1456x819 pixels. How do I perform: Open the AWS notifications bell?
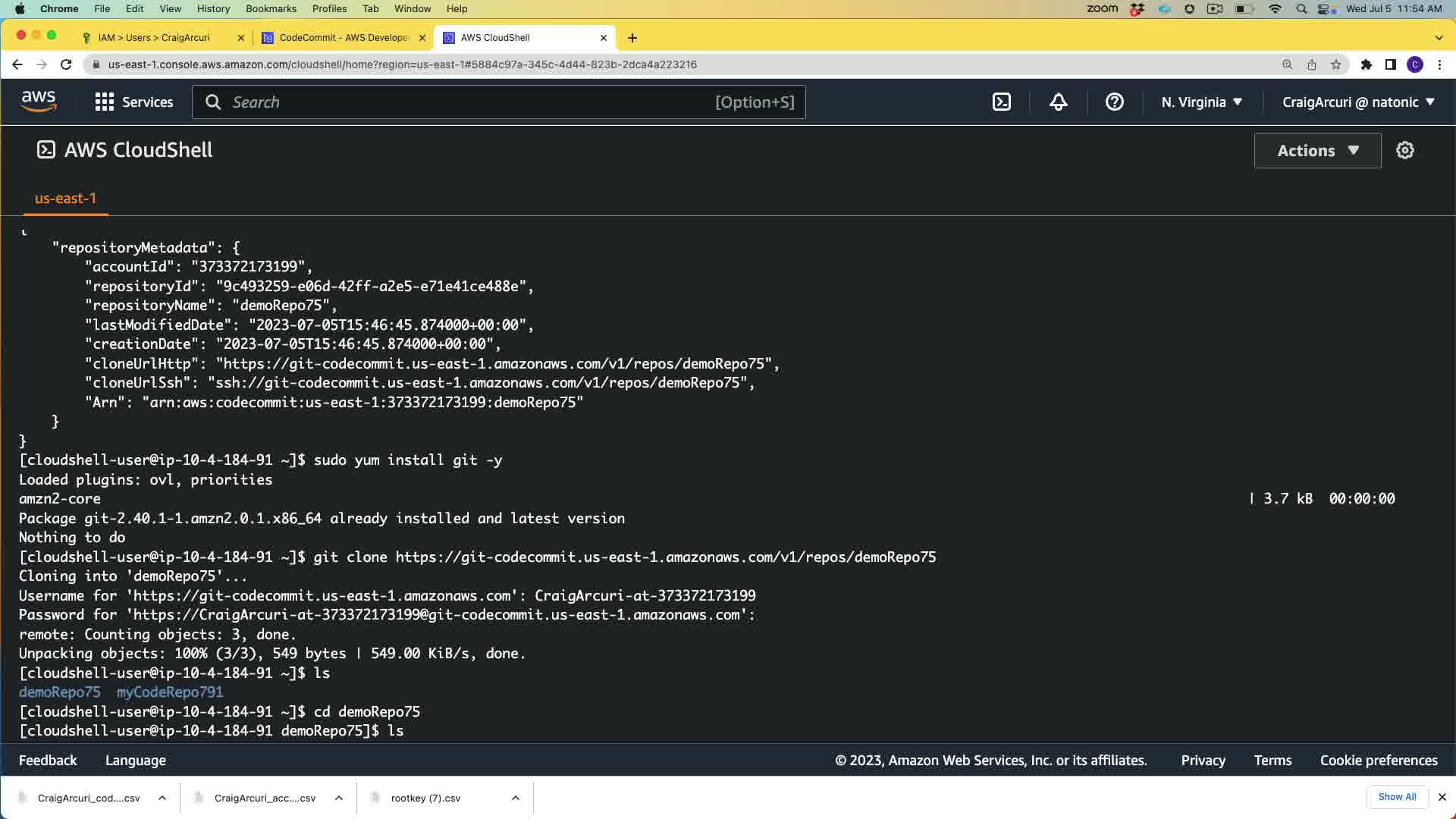(1058, 102)
